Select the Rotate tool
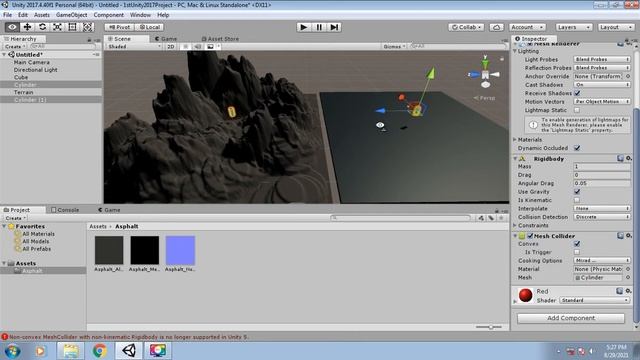The height and width of the screenshot is (360, 640). pos(42,27)
